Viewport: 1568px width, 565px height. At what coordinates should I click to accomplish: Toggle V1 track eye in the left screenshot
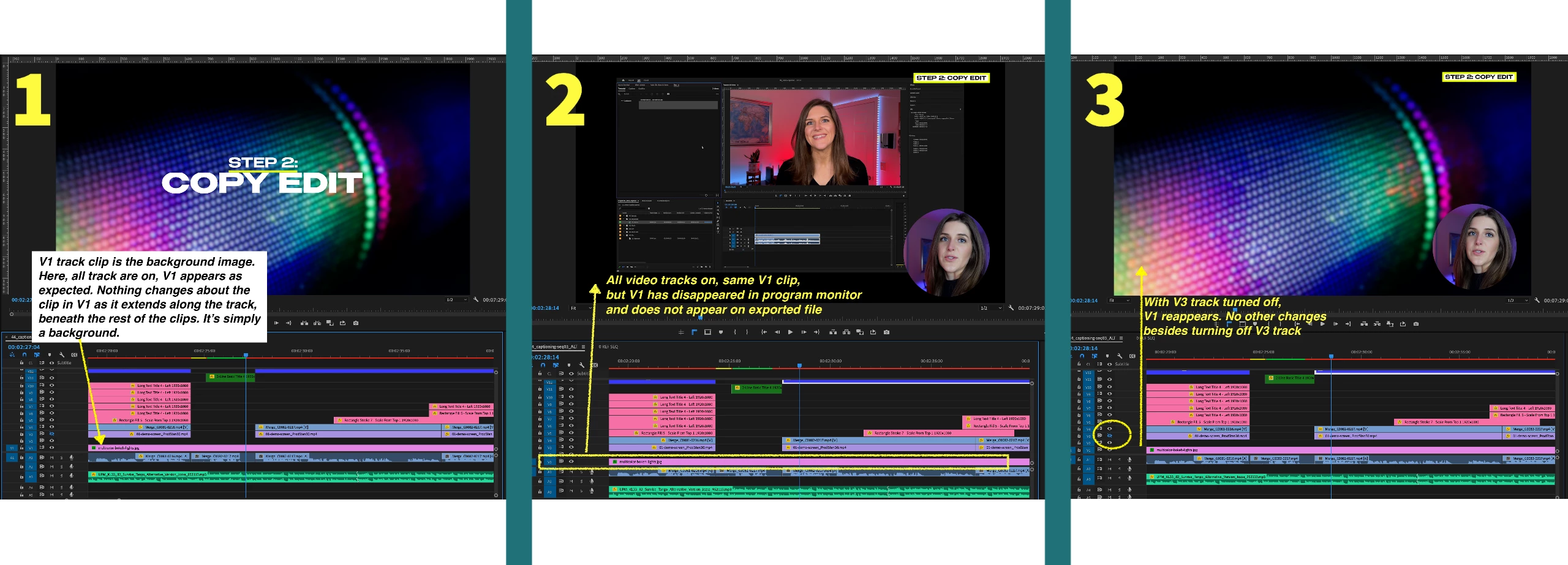click(51, 448)
